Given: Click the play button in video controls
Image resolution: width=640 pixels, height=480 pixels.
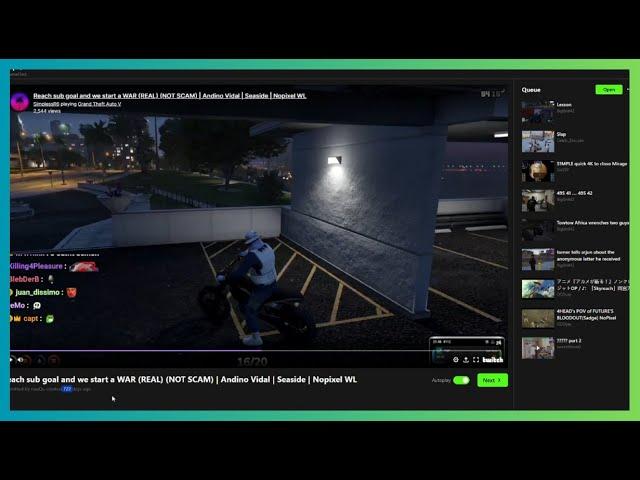Looking at the screenshot, I should point(11,360).
